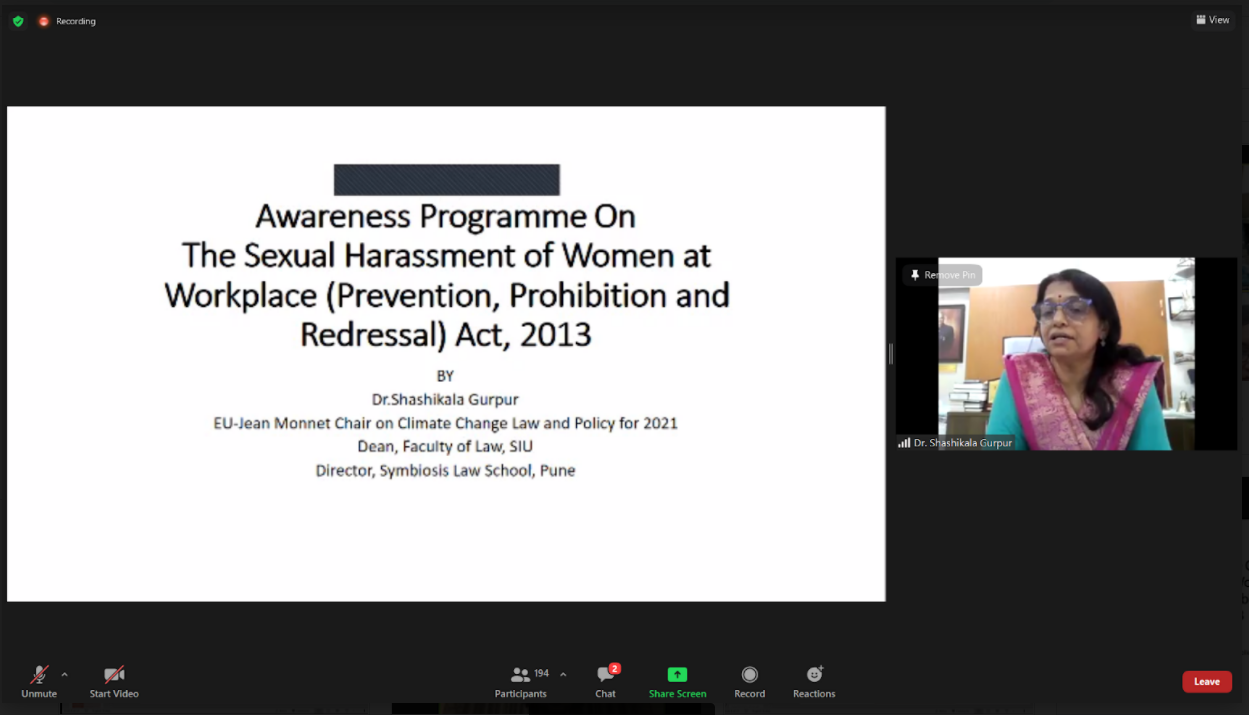Open the Reactions menu
1249x715 pixels.
pos(814,680)
